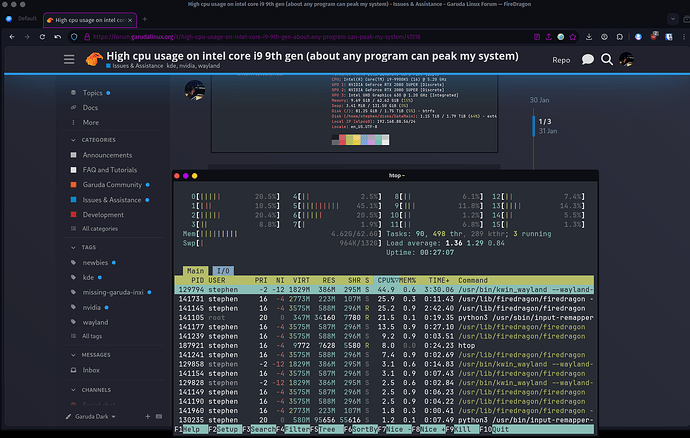The width and height of the screenshot is (690, 438).
Task: Click the share upload icon in address bar
Action: (549, 37)
